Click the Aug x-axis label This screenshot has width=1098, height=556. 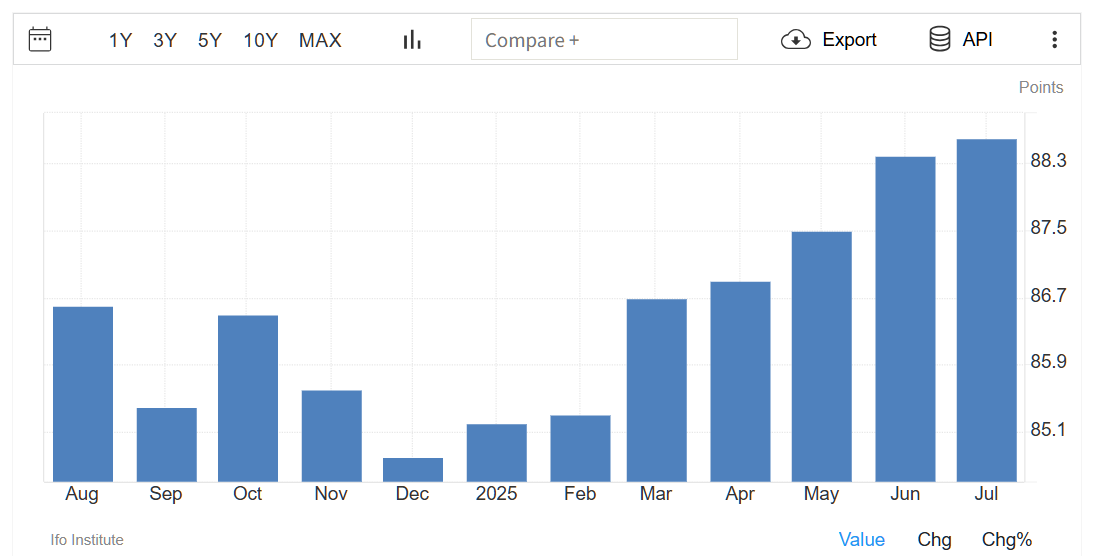coord(82,494)
